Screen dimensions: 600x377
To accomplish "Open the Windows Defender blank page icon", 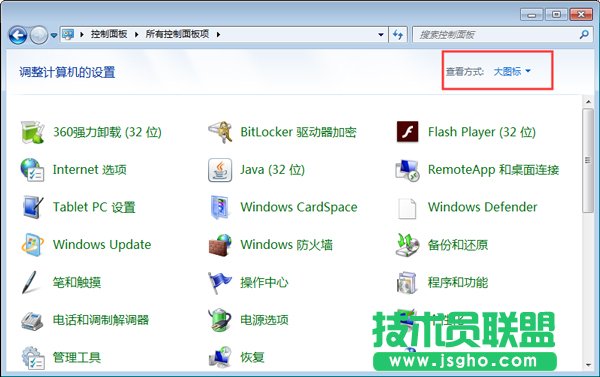I will pyautogui.click(x=407, y=208).
